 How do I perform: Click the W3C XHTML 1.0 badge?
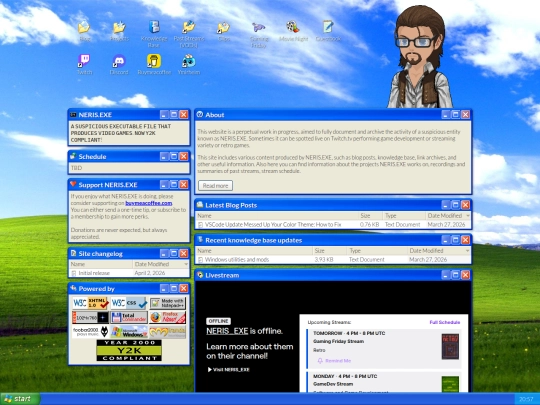[91, 303]
